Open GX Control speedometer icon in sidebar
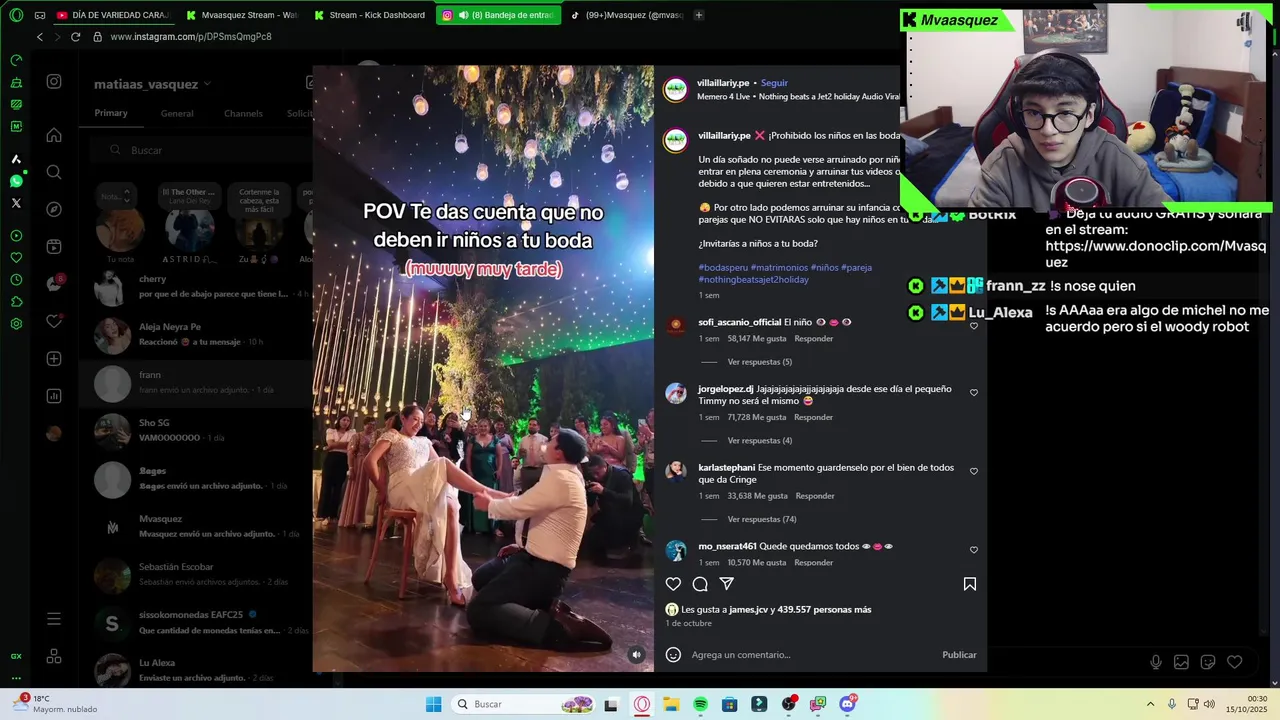Viewport: 1280px width, 720px height. click(x=16, y=60)
